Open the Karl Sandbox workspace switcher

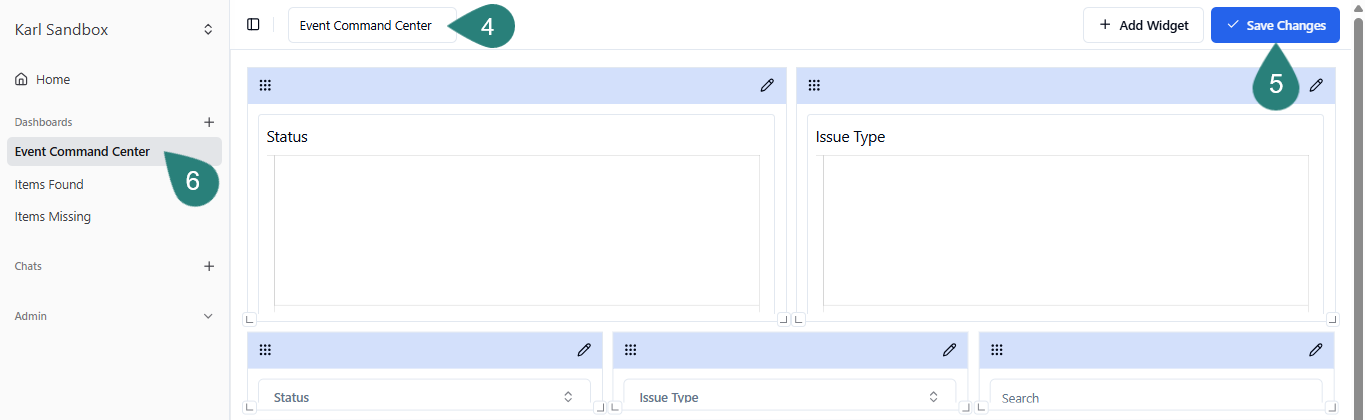coord(114,30)
